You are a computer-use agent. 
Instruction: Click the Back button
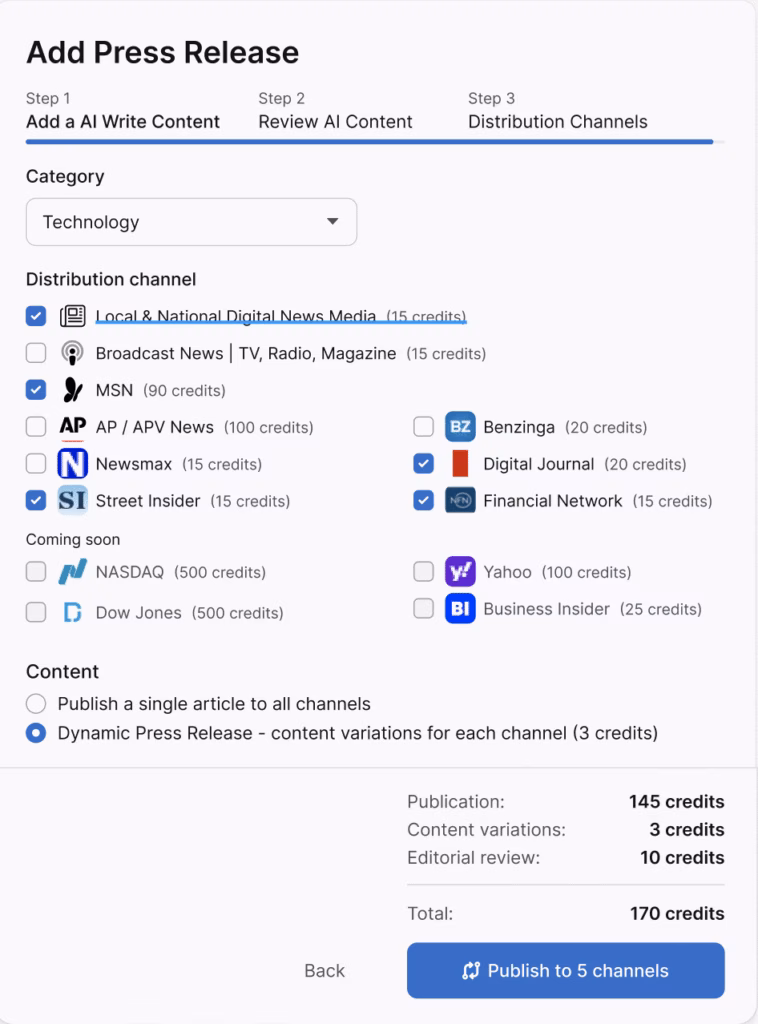pos(322,970)
